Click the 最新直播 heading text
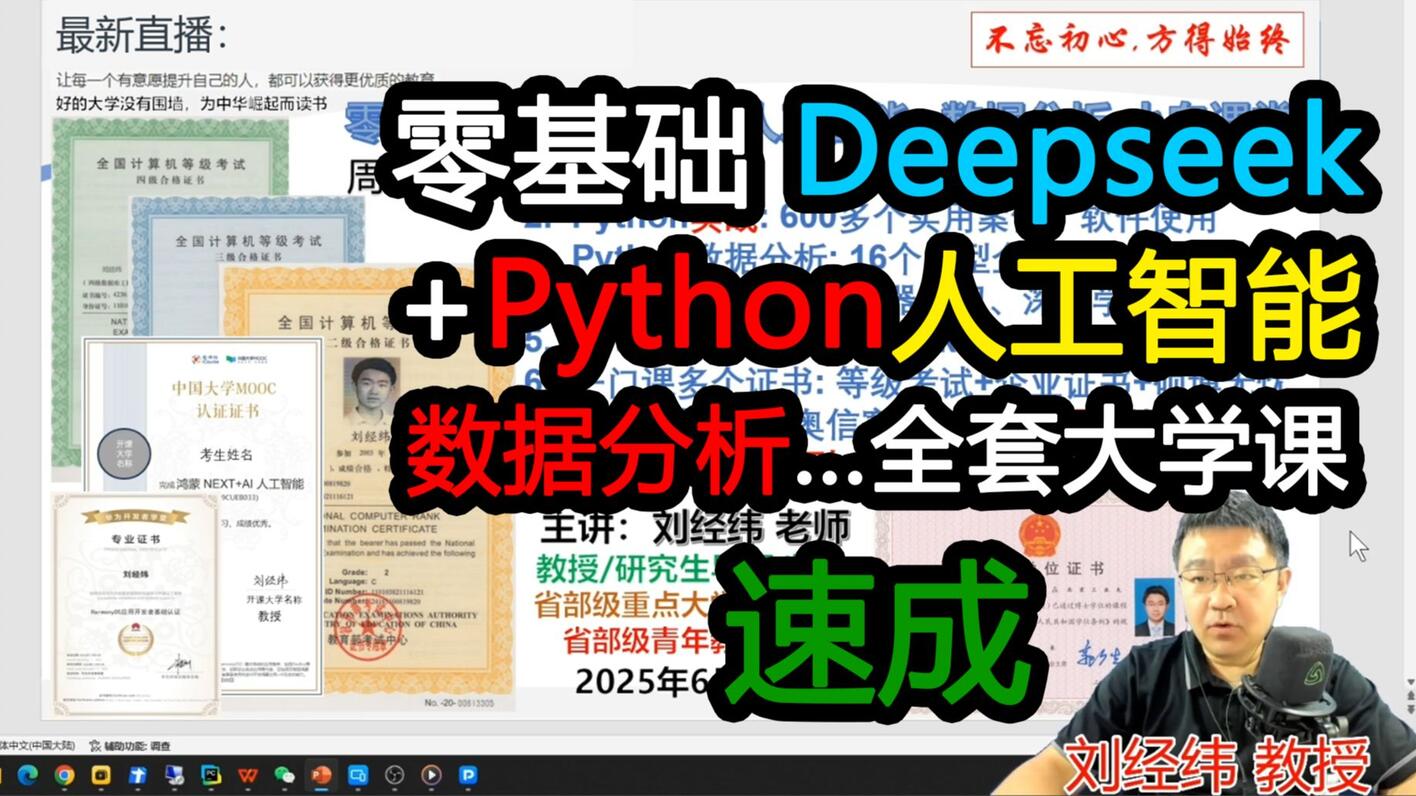The width and height of the screenshot is (1416, 796). 142,35
